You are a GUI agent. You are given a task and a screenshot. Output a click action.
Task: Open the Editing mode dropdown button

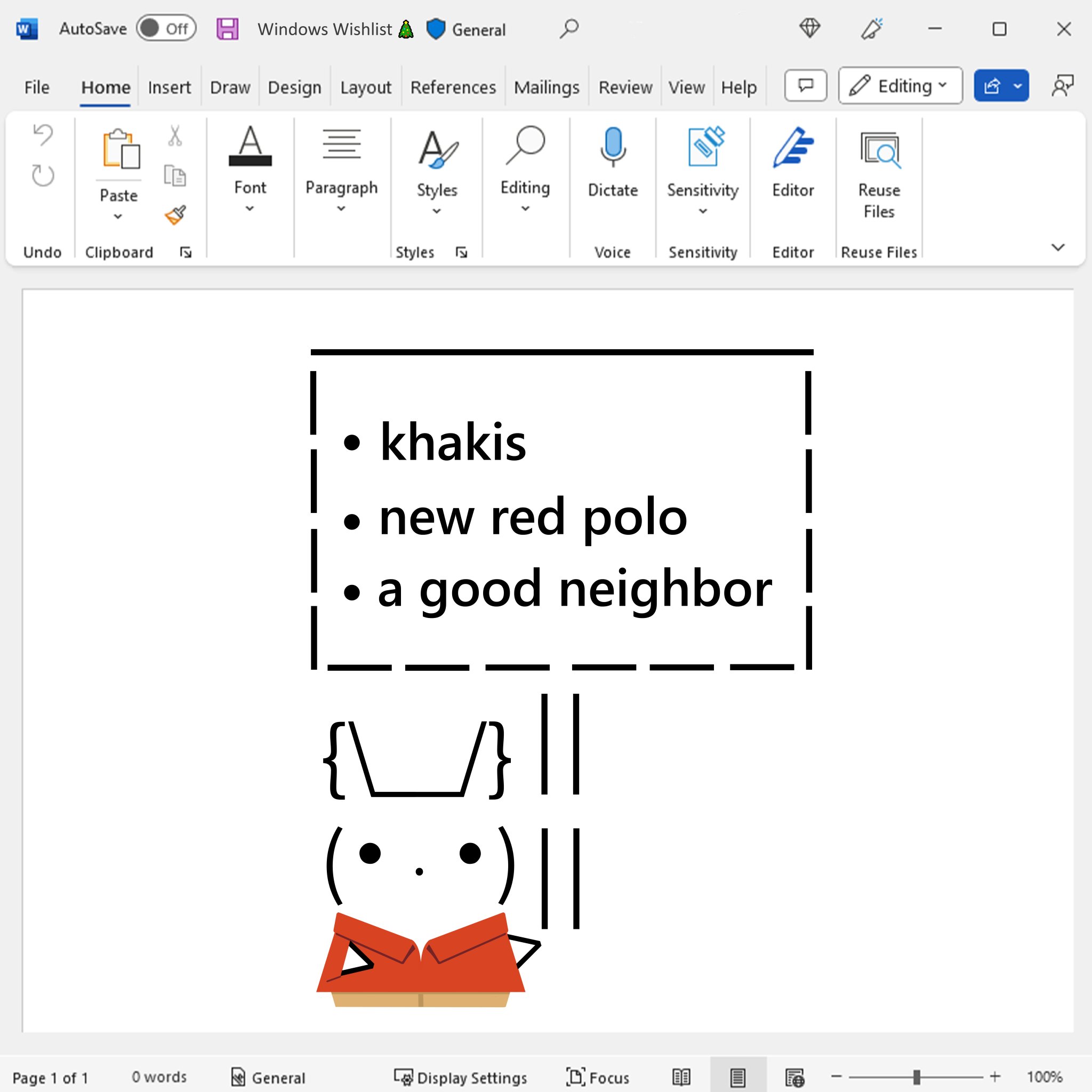(900, 86)
